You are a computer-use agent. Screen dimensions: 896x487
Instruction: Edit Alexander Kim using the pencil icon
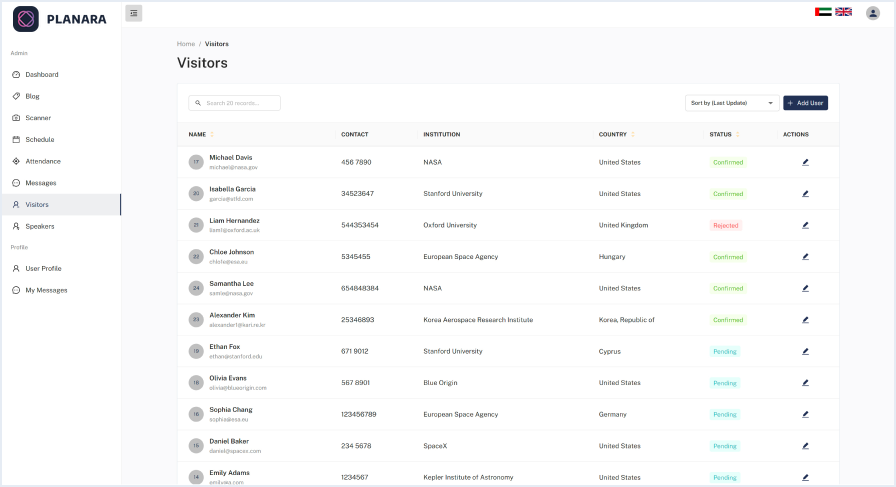coord(805,320)
